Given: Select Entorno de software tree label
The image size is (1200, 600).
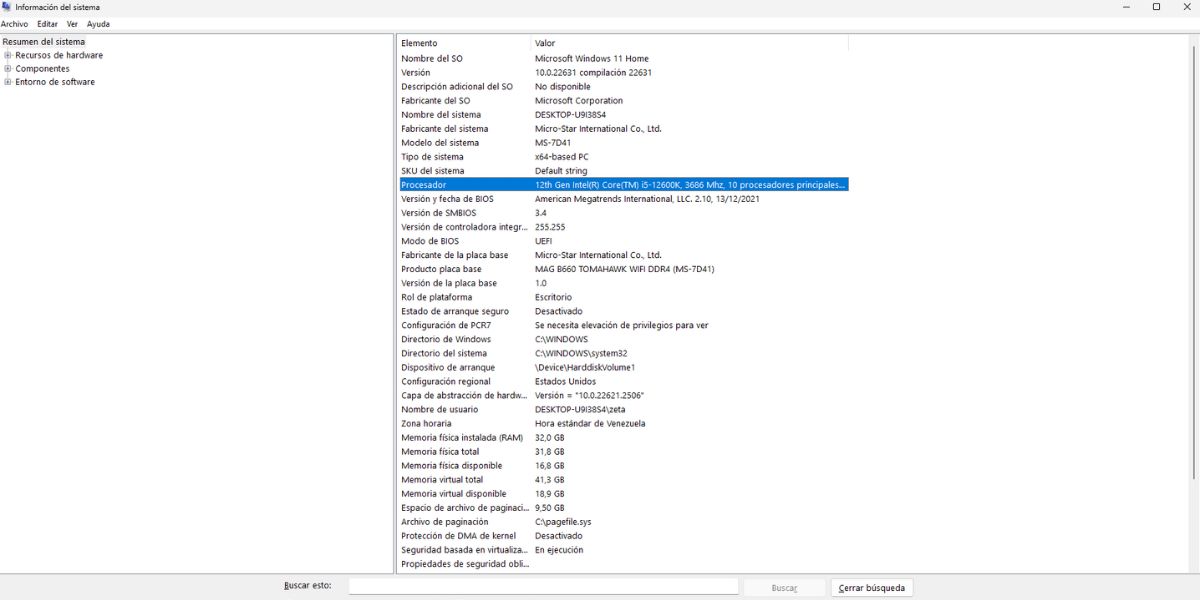Looking at the screenshot, I should [x=55, y=82].
